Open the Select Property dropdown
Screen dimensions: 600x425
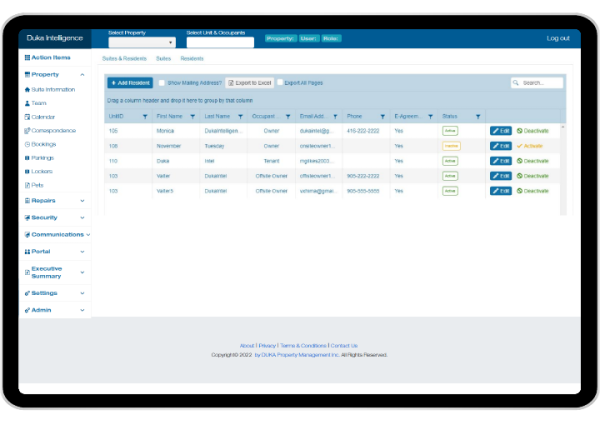(x=142, y=42)
